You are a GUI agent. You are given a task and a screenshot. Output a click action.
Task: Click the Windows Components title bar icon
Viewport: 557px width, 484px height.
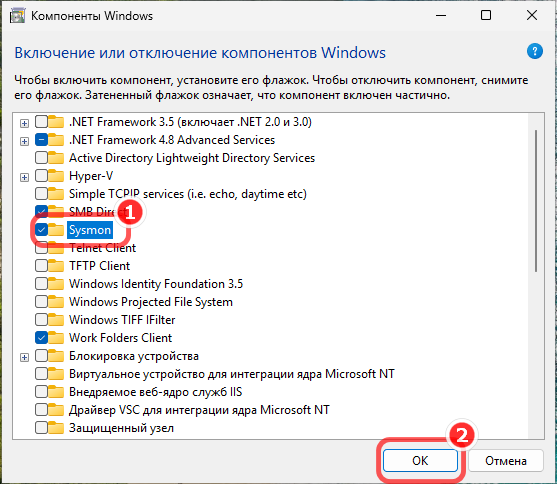pos(17,16)
